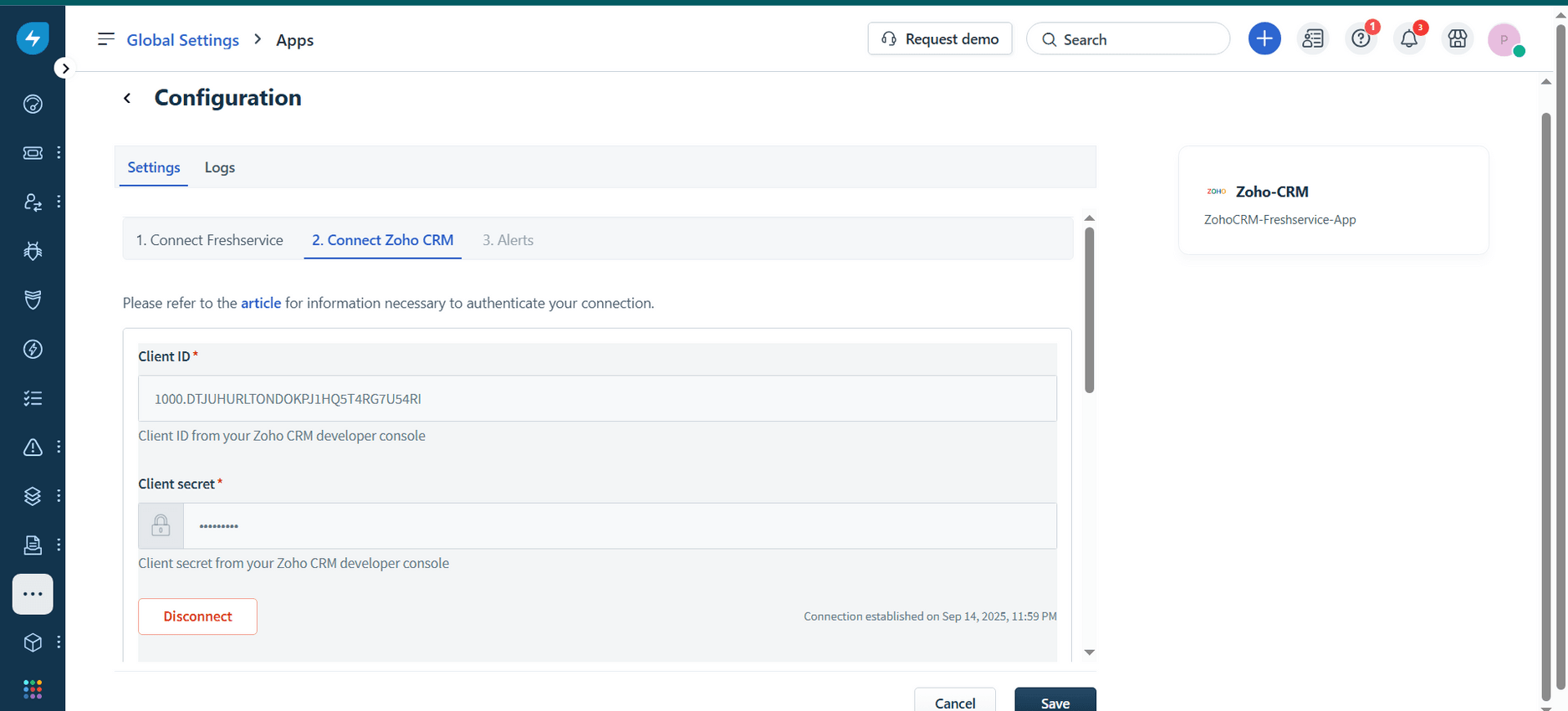Image resolution: width=1568 pixels, height=711 pixels.
Task: Click the inner form scrollbar thumb
Action: 1089,309
